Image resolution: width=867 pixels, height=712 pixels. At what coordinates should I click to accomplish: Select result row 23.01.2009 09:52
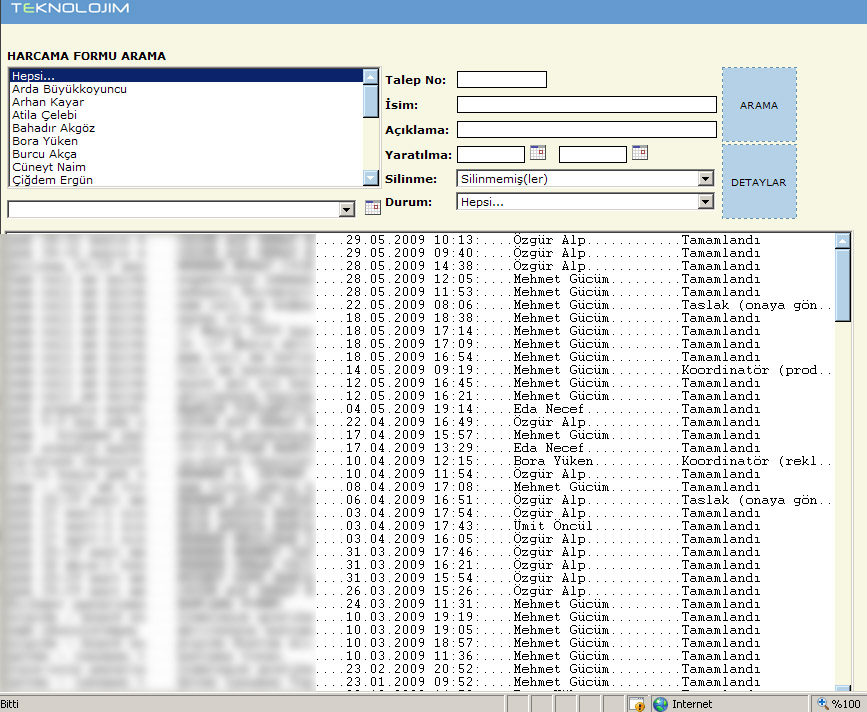pos(420,682)
